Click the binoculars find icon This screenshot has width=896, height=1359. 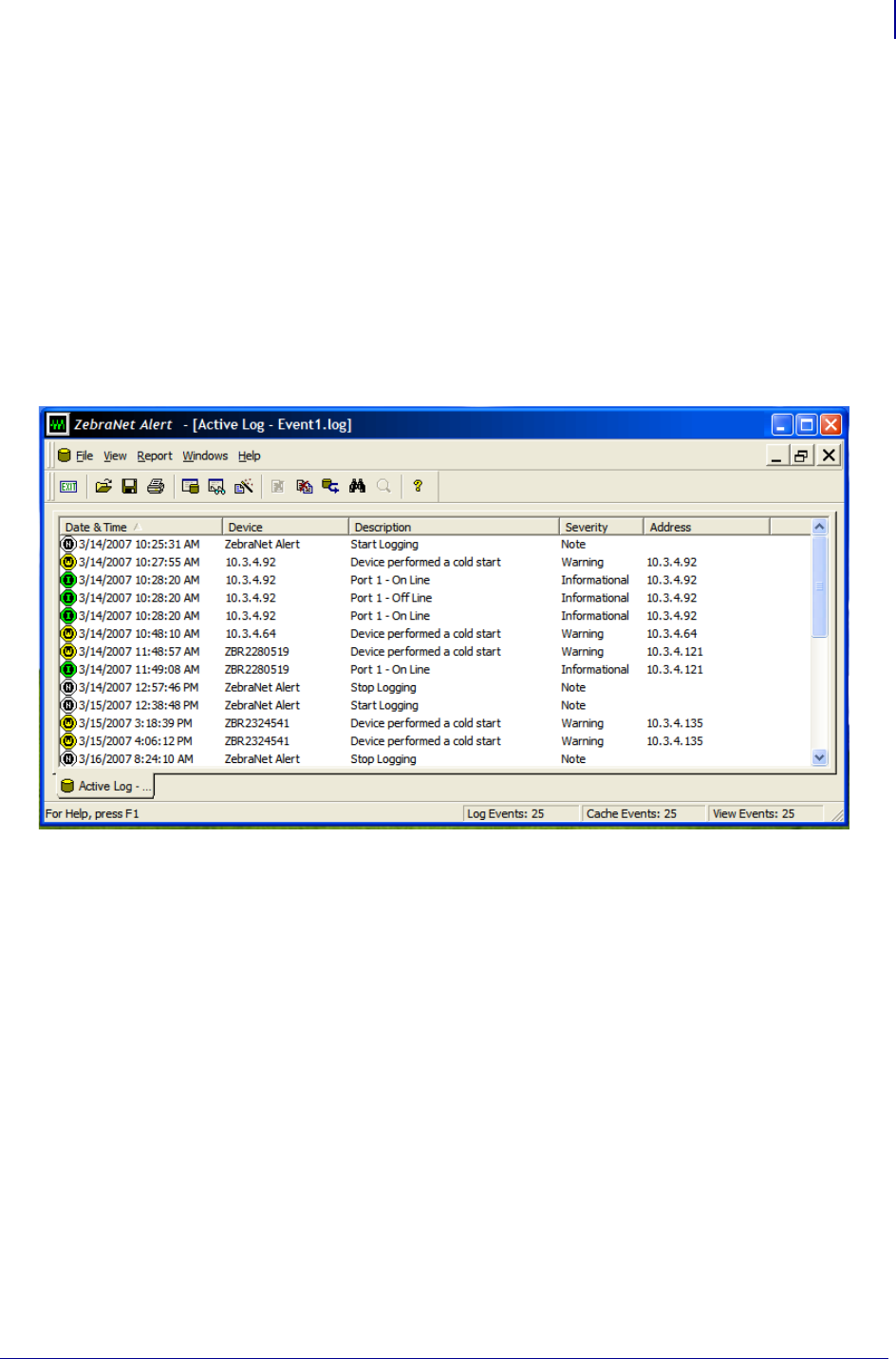(x=357, y=486)
